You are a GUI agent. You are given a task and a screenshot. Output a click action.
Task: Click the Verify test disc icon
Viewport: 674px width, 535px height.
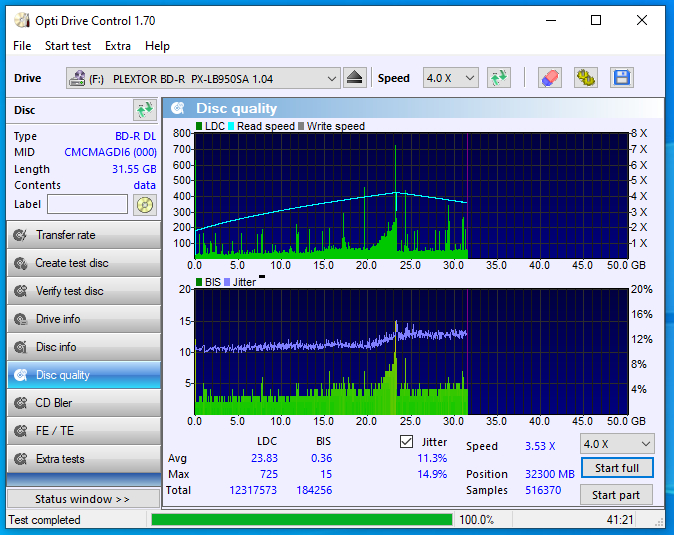(x=20, y=291)
